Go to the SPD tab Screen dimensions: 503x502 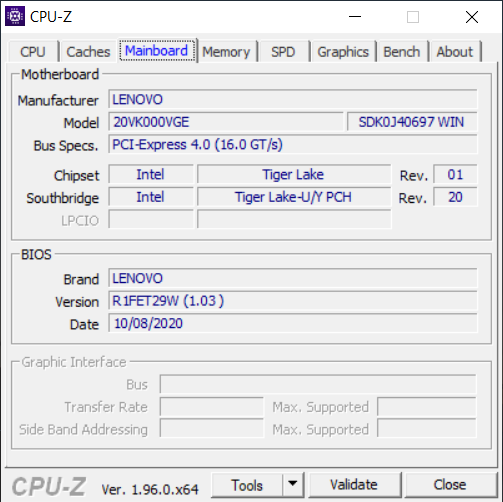click(283, 52)
